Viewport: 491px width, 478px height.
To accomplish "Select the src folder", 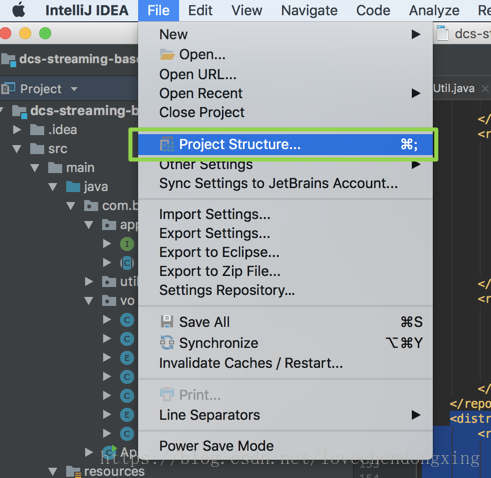I will pos(48,148).
